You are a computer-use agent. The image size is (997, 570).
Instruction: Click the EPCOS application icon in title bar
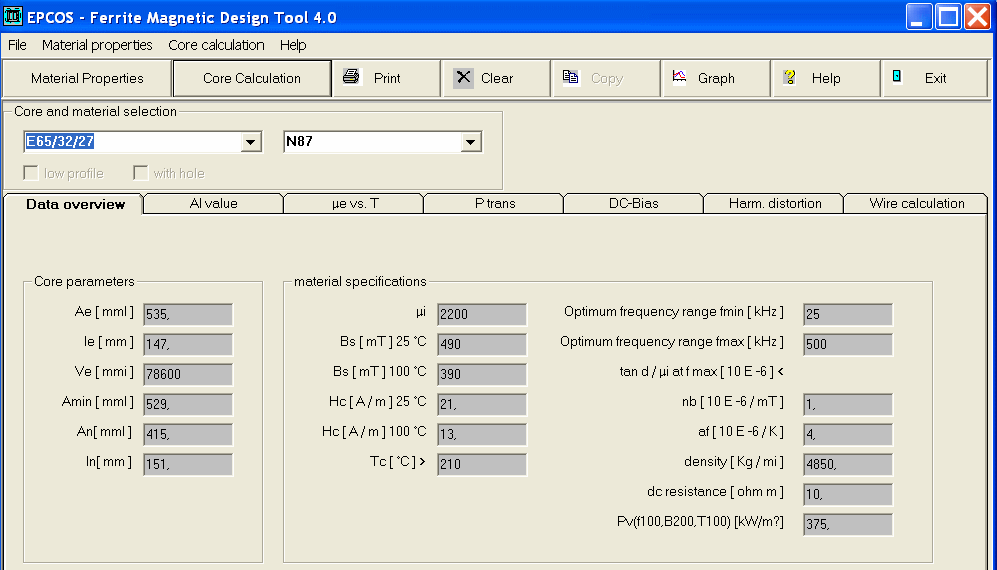[13, 17]
